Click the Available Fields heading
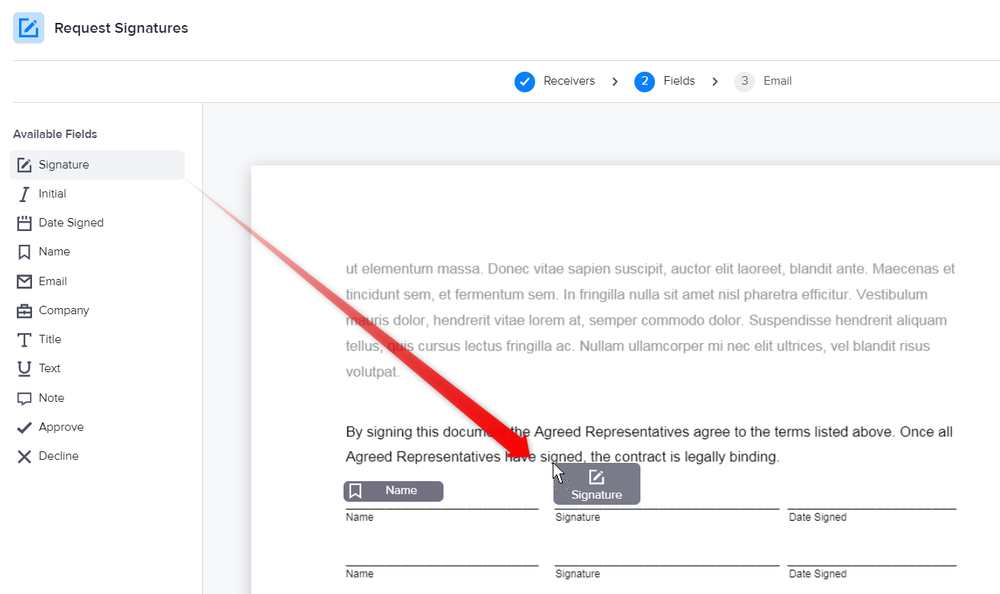1000x594 pixels. click(x=55, y=134)
